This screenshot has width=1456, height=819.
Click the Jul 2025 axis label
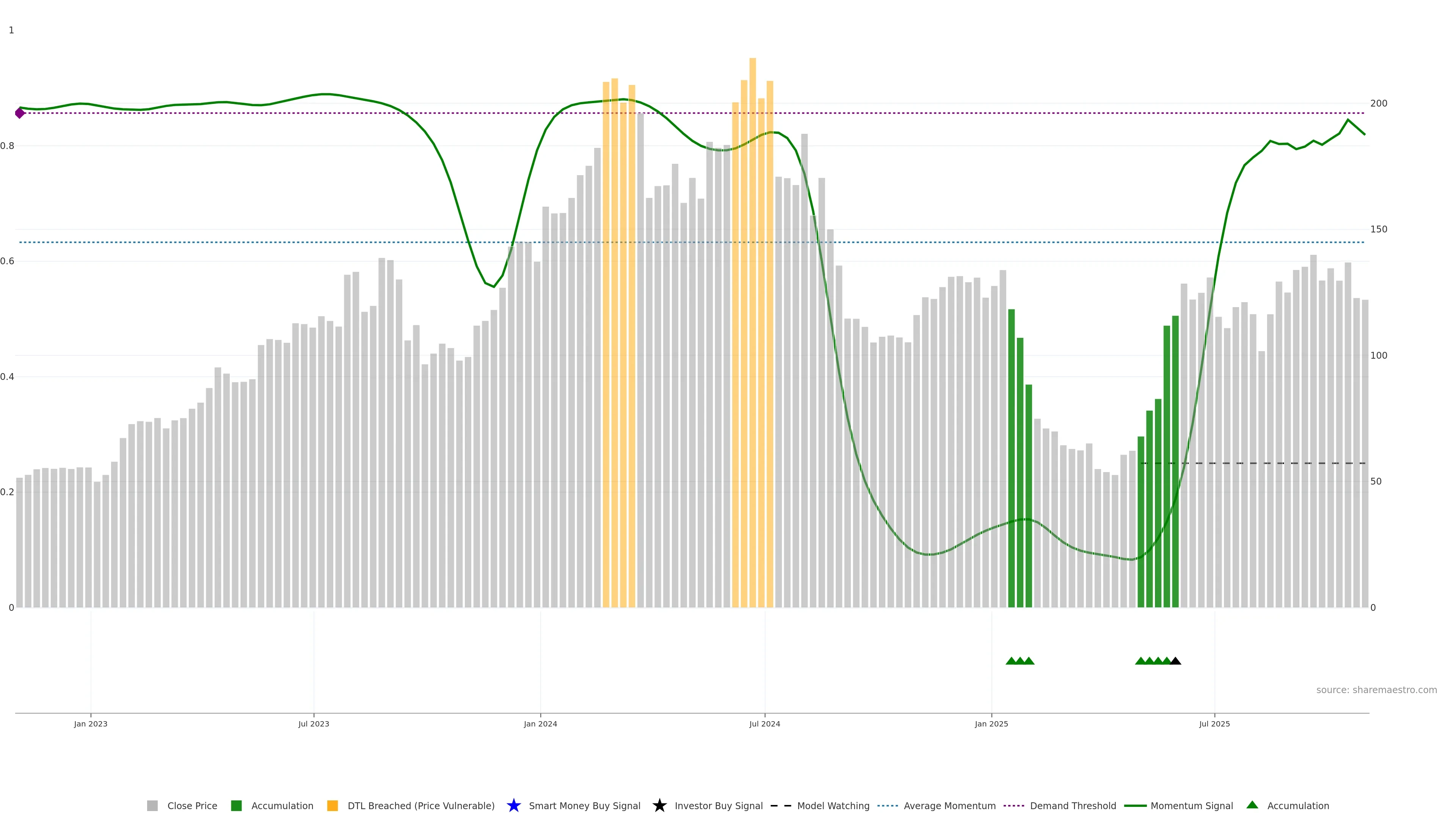point(1214,723)
